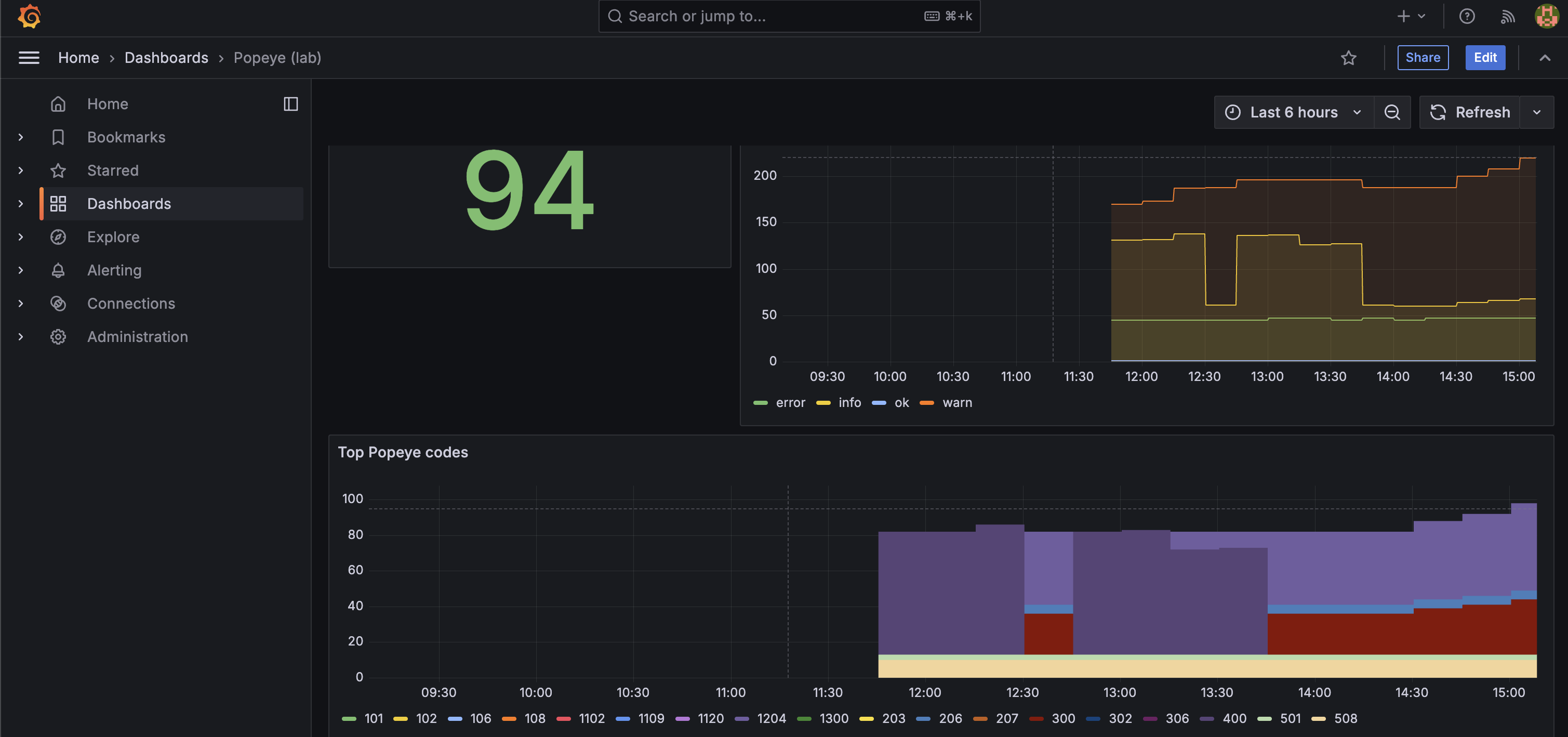
Task: Open Administration in the sidebar menu
Action: tap(138, 337)
